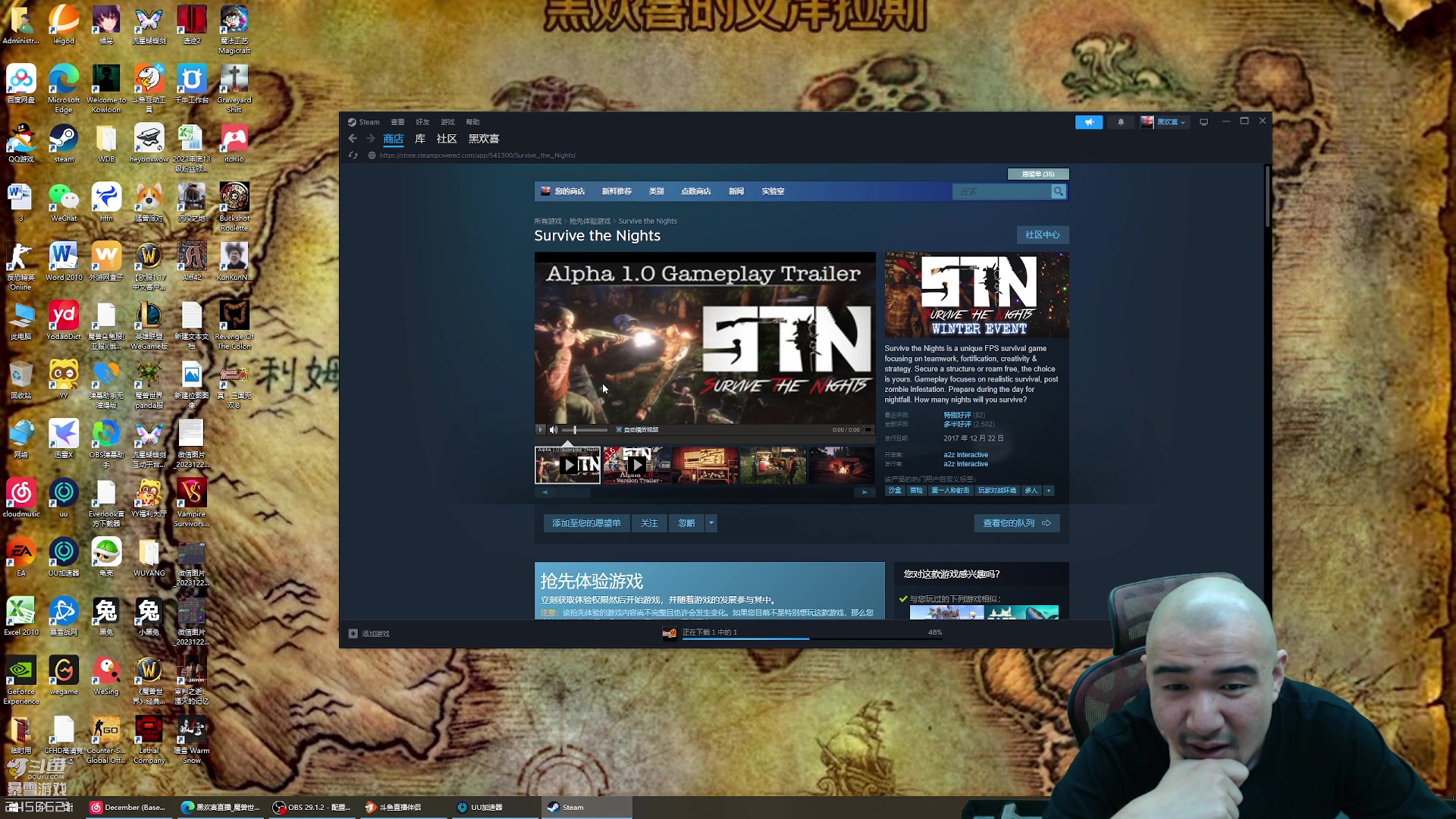Play the trailer video
The image size is (1456, 819).
(x=540, y=430)
